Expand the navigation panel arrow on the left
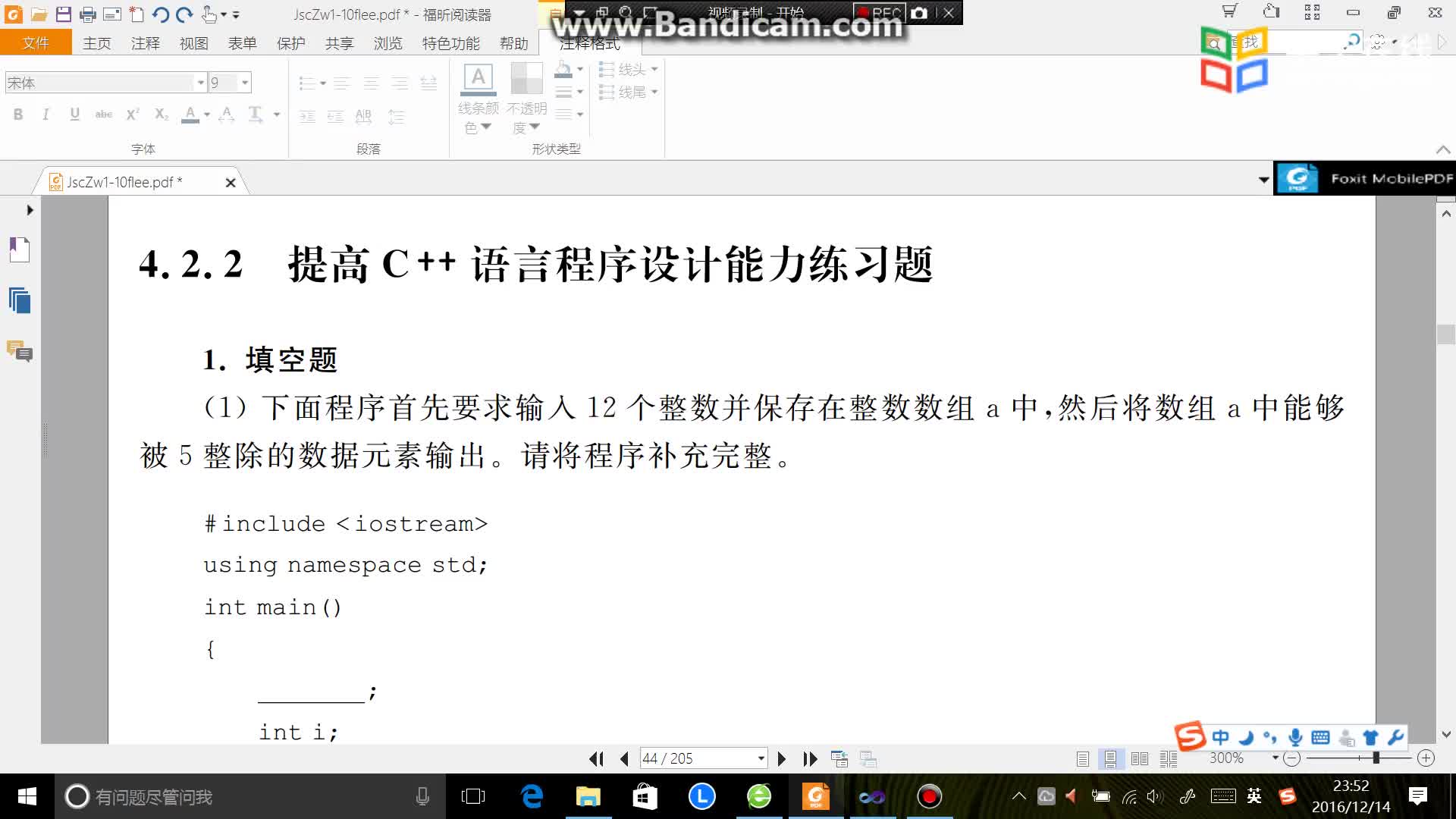 [30, 210]
